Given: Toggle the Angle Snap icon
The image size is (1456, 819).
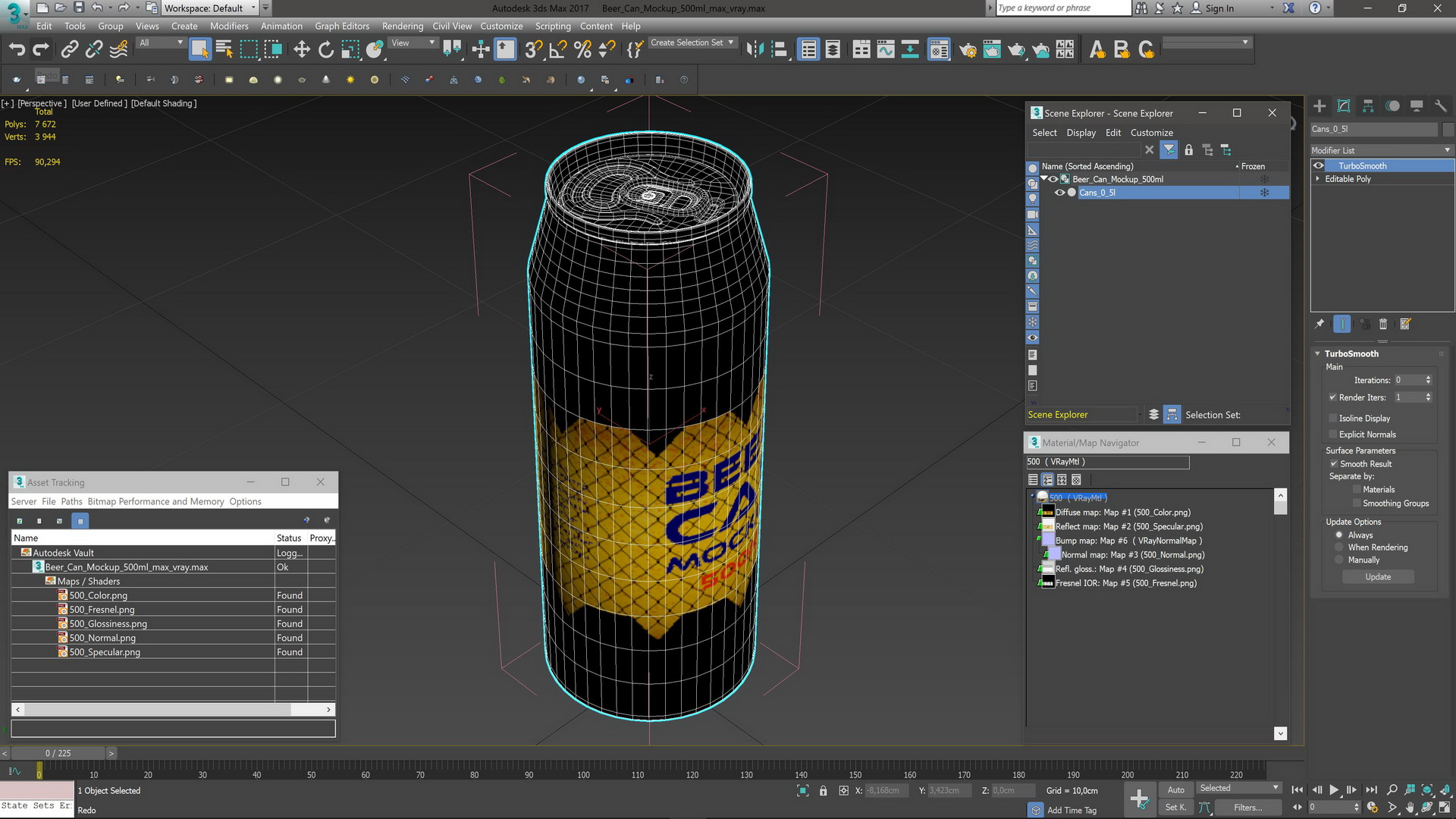Looking at the screenshot, I should [x=558, y=50].
